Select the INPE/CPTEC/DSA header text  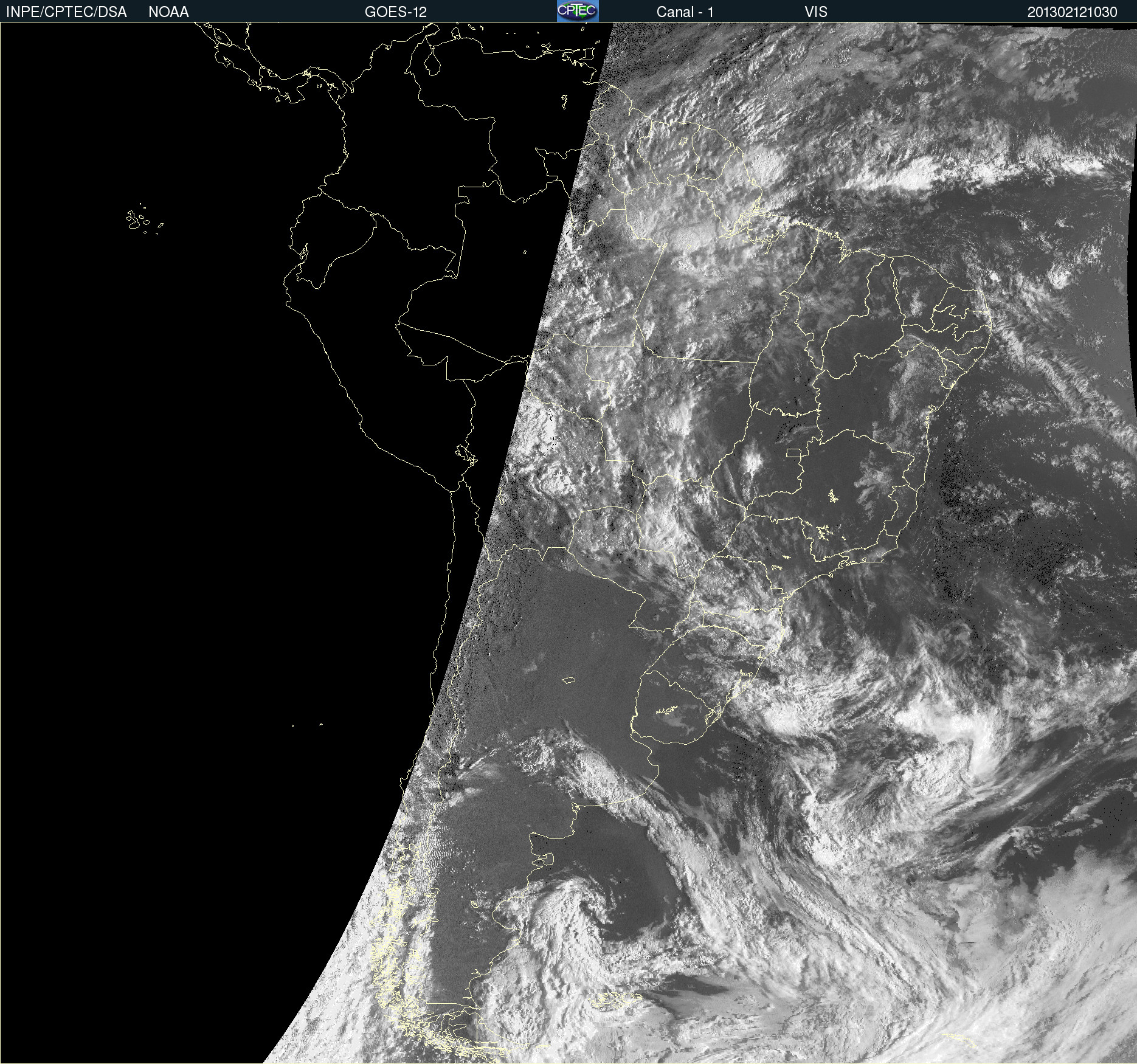click(66, 12)
